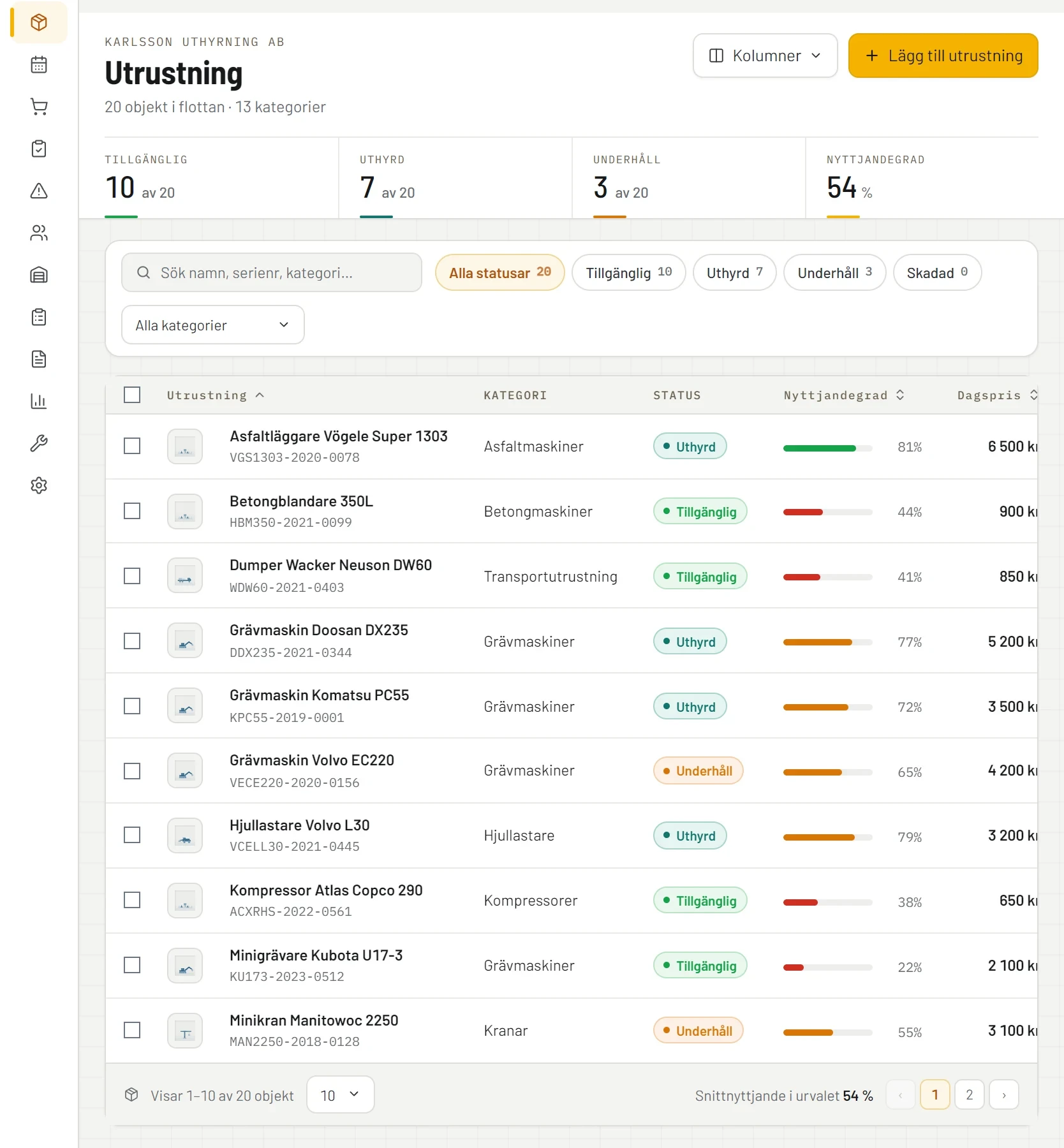This screenshot has width=1064, height=1148.
Task: Open the clipboard check icon in sidebar
Action: pos(39,149)
